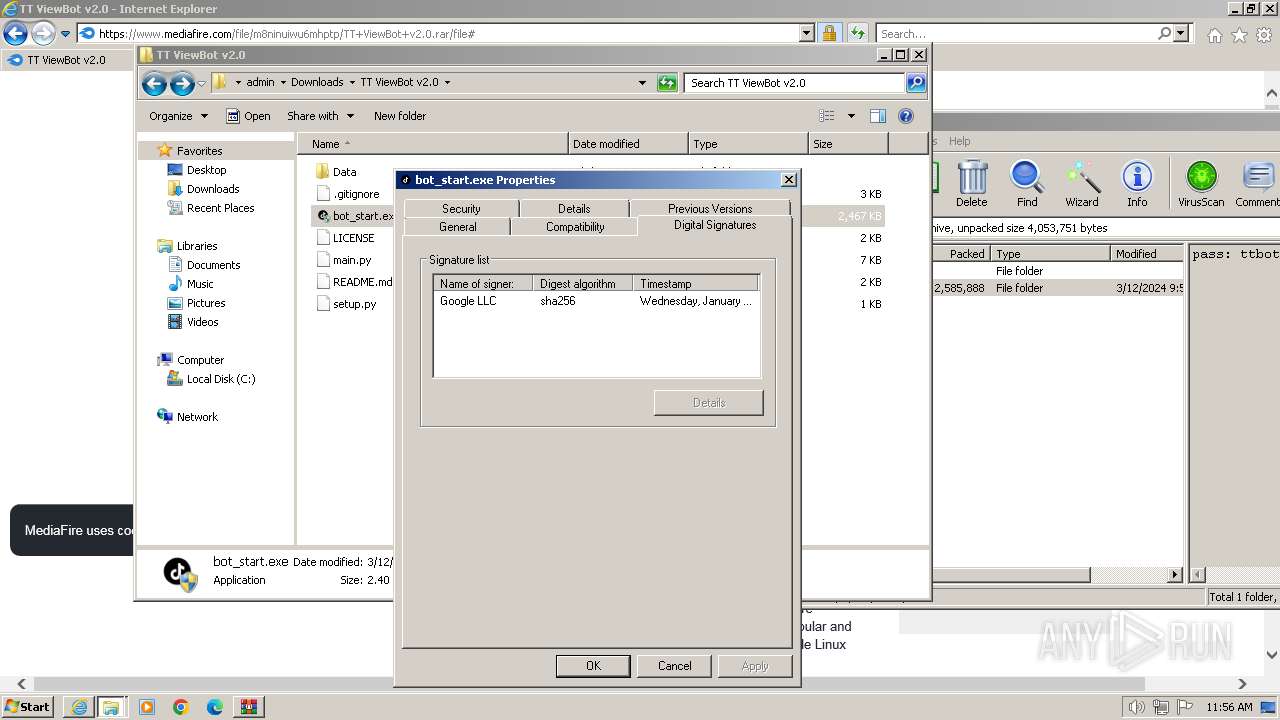Open IE Home icon
The width and height of the screenshot is (1280, 720).
(1214, 35)
